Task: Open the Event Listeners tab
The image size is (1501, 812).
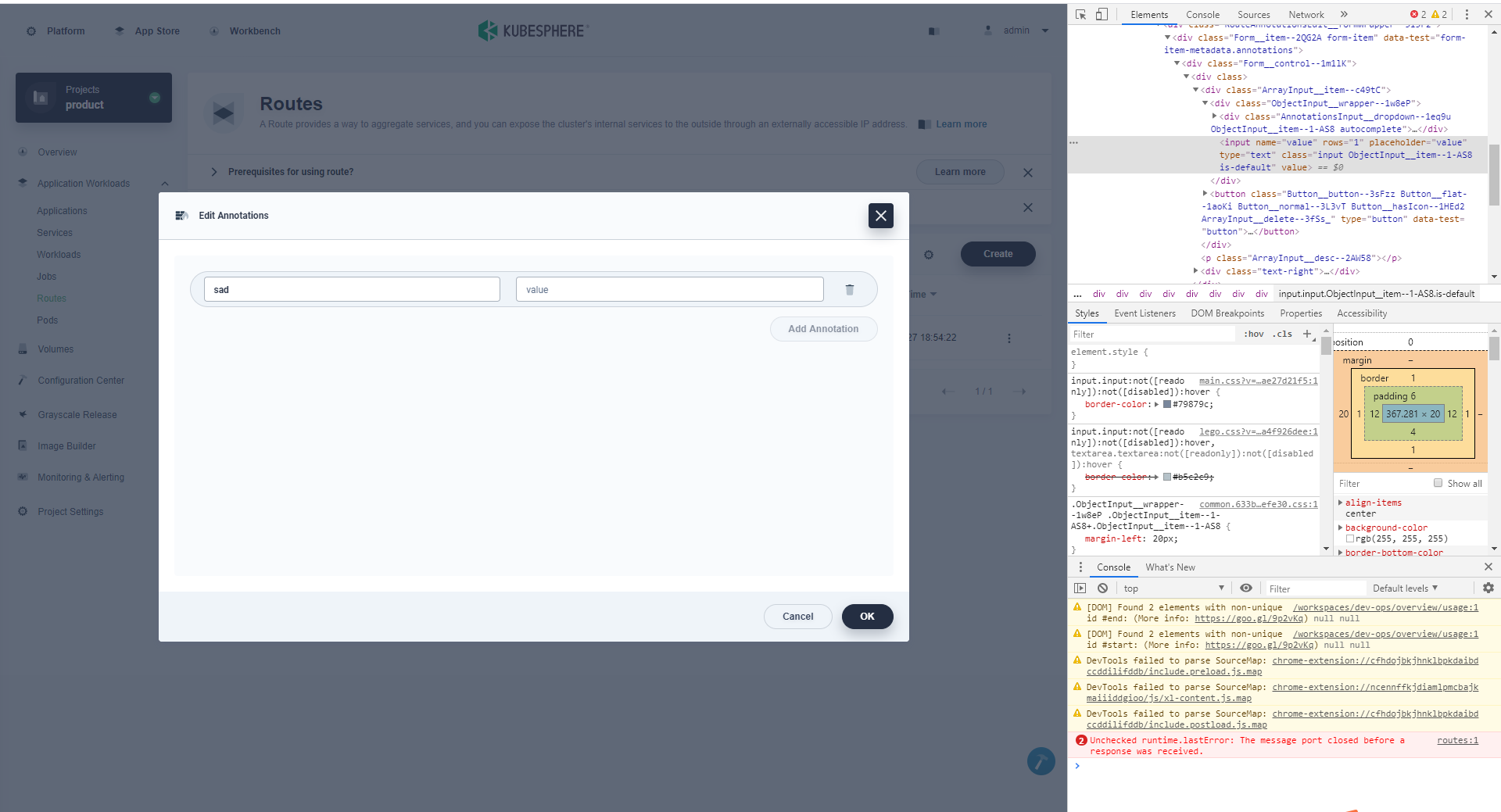Action: pyautogui.click(x=1145, y=313)
